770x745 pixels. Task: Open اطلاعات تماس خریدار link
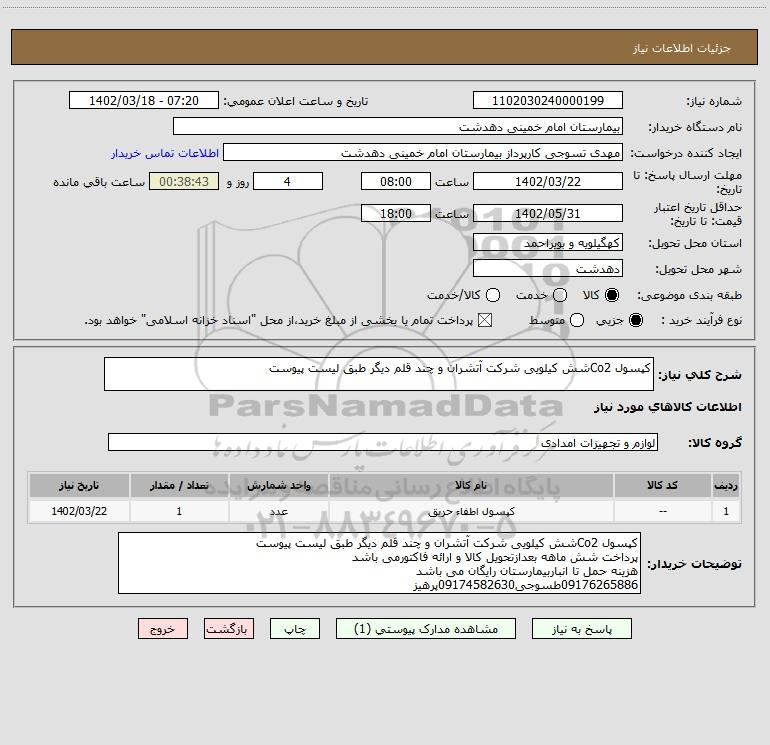(x=165, y=153)
